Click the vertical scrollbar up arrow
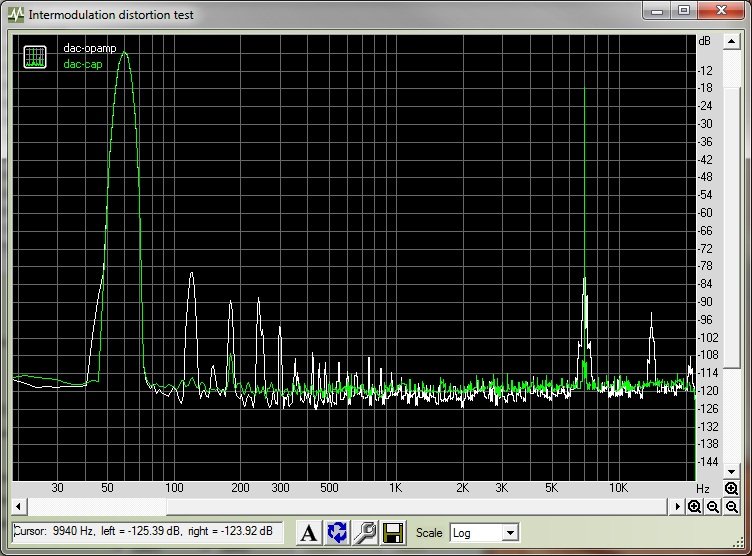 tap(731, 41)
